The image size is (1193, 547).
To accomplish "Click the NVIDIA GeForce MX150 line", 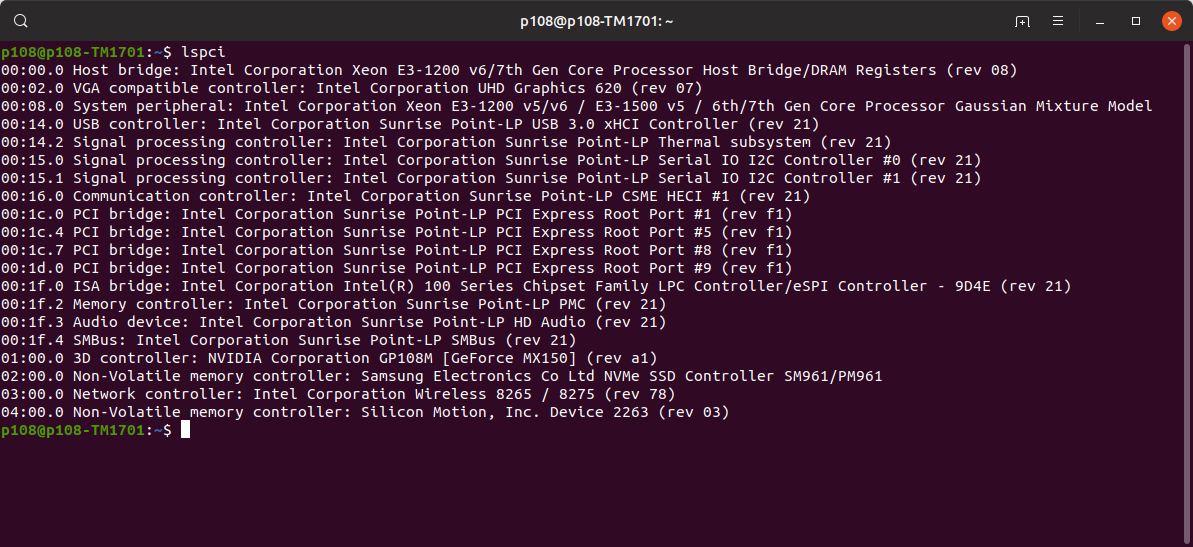I will (x=329, y=358).
